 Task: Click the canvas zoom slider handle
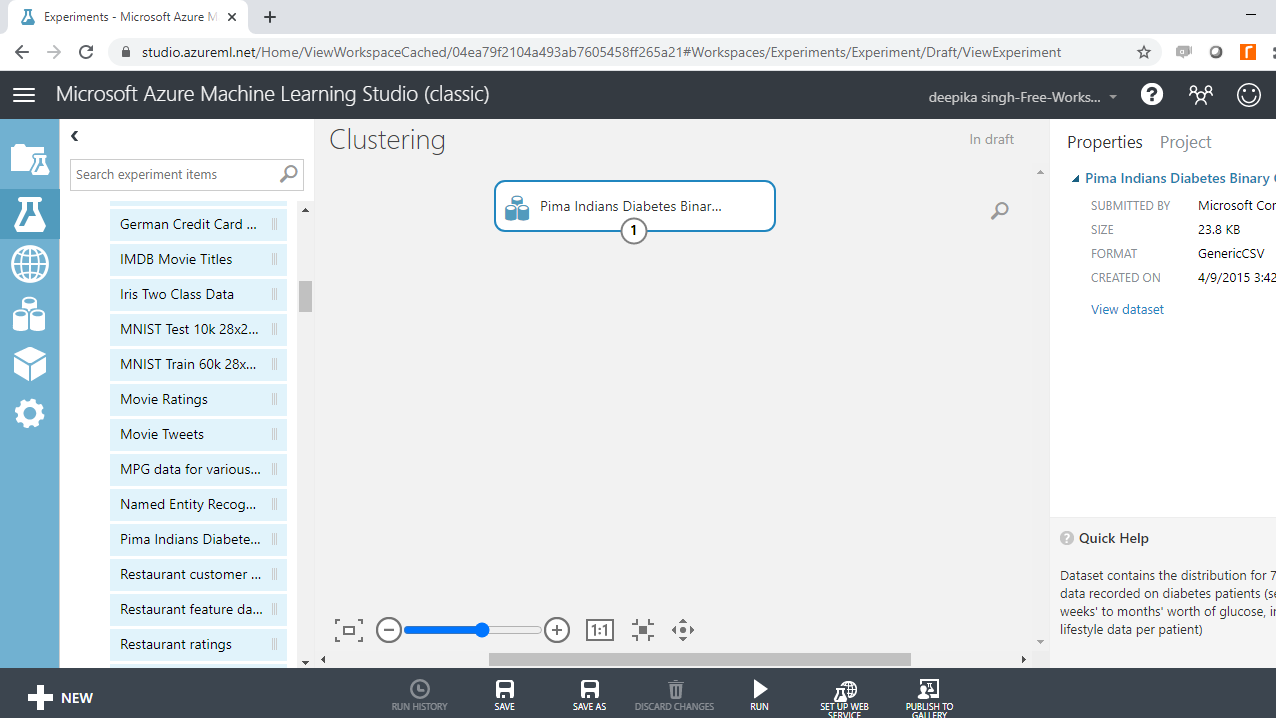click(482, 630)
